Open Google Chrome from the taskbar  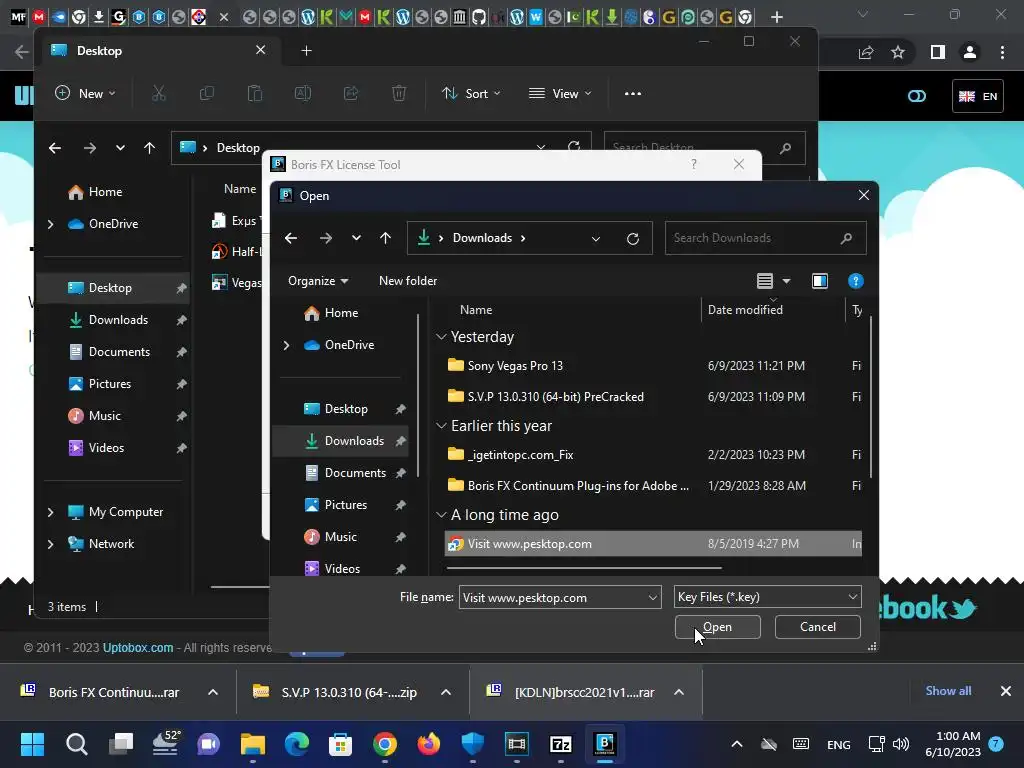point(385,744)
